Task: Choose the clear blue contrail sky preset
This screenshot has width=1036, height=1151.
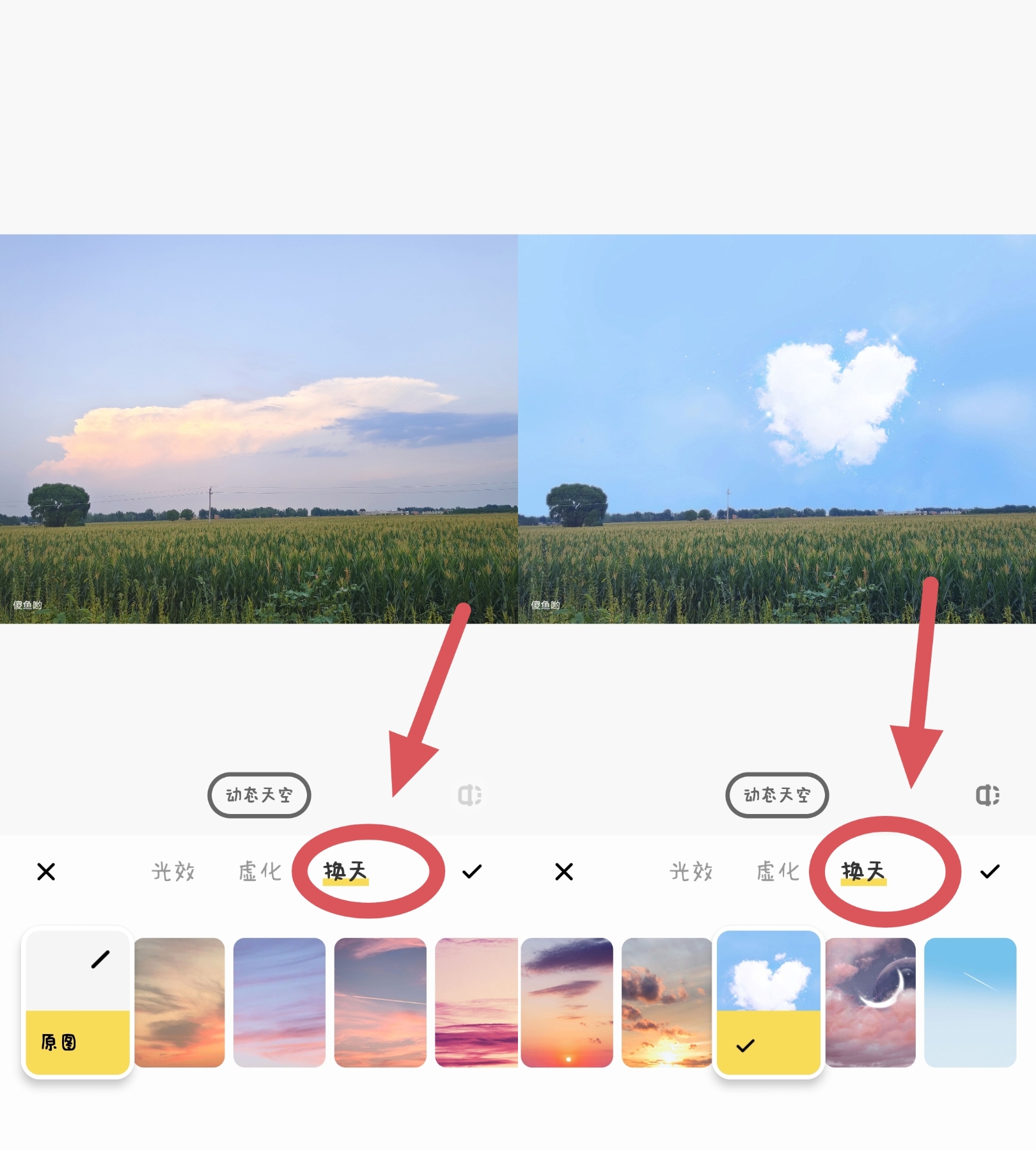Action: point(970,1002)
